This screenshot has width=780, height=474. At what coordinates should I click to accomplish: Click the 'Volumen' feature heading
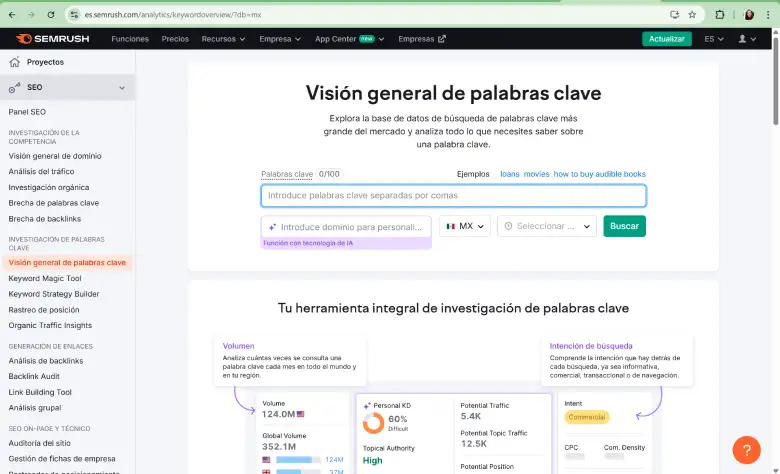point(238,346)
